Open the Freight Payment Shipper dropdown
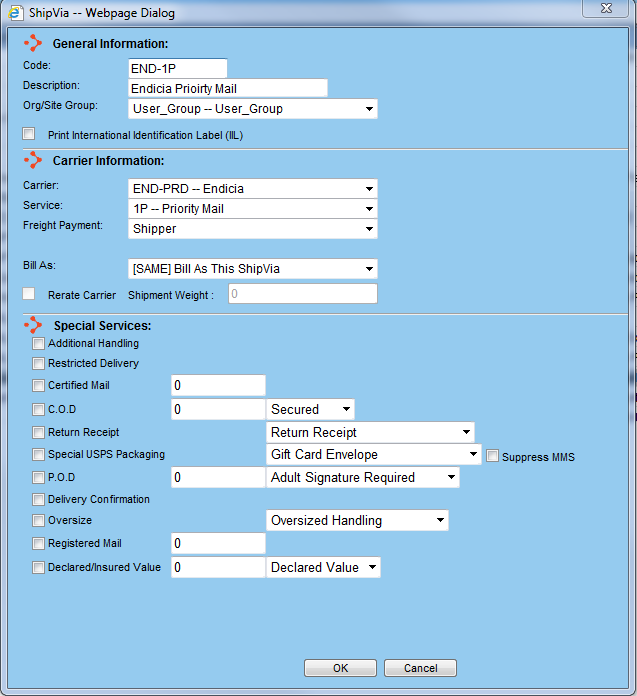 point(253,229)
